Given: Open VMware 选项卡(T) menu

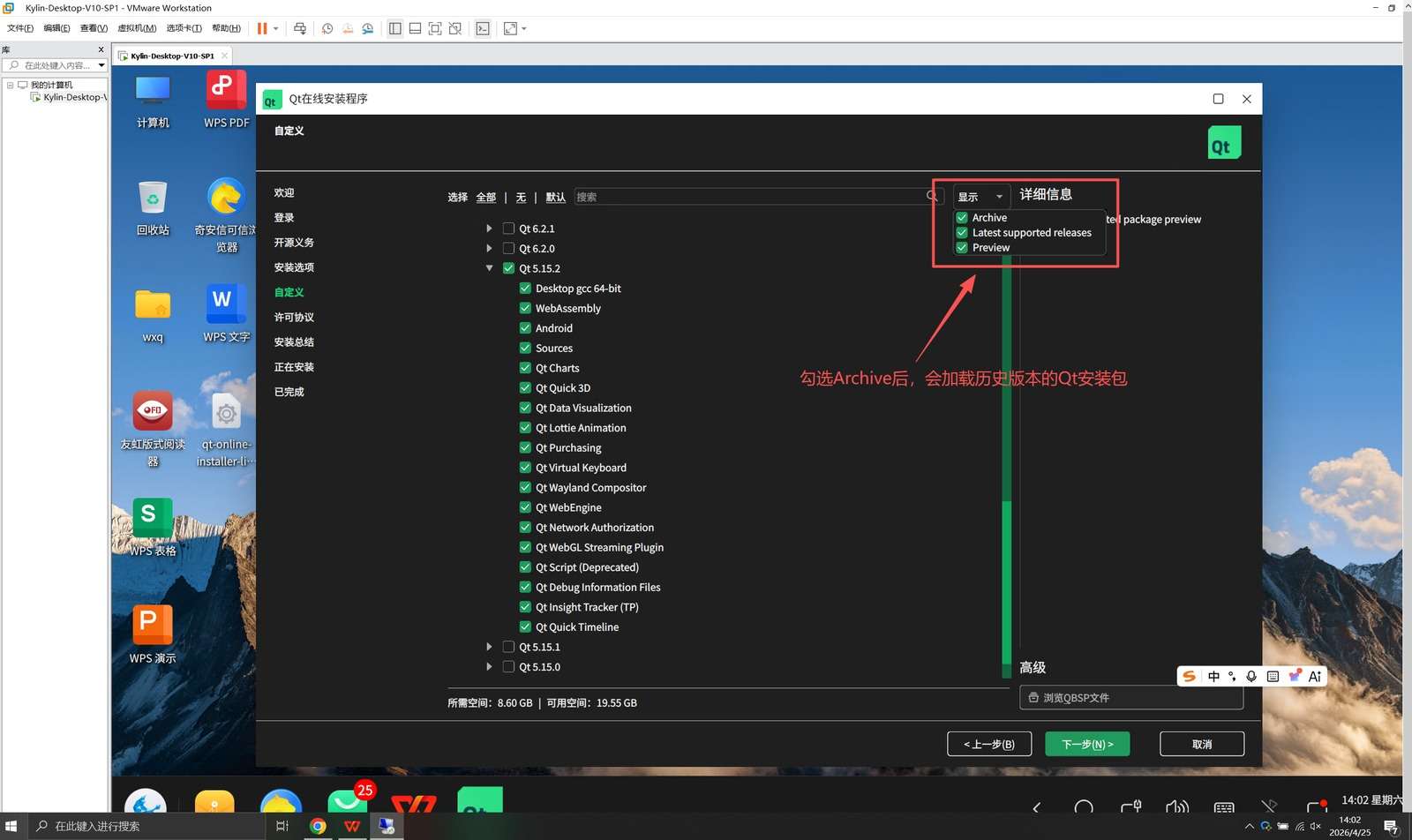Looking at the screenshot, I should 184,28.
